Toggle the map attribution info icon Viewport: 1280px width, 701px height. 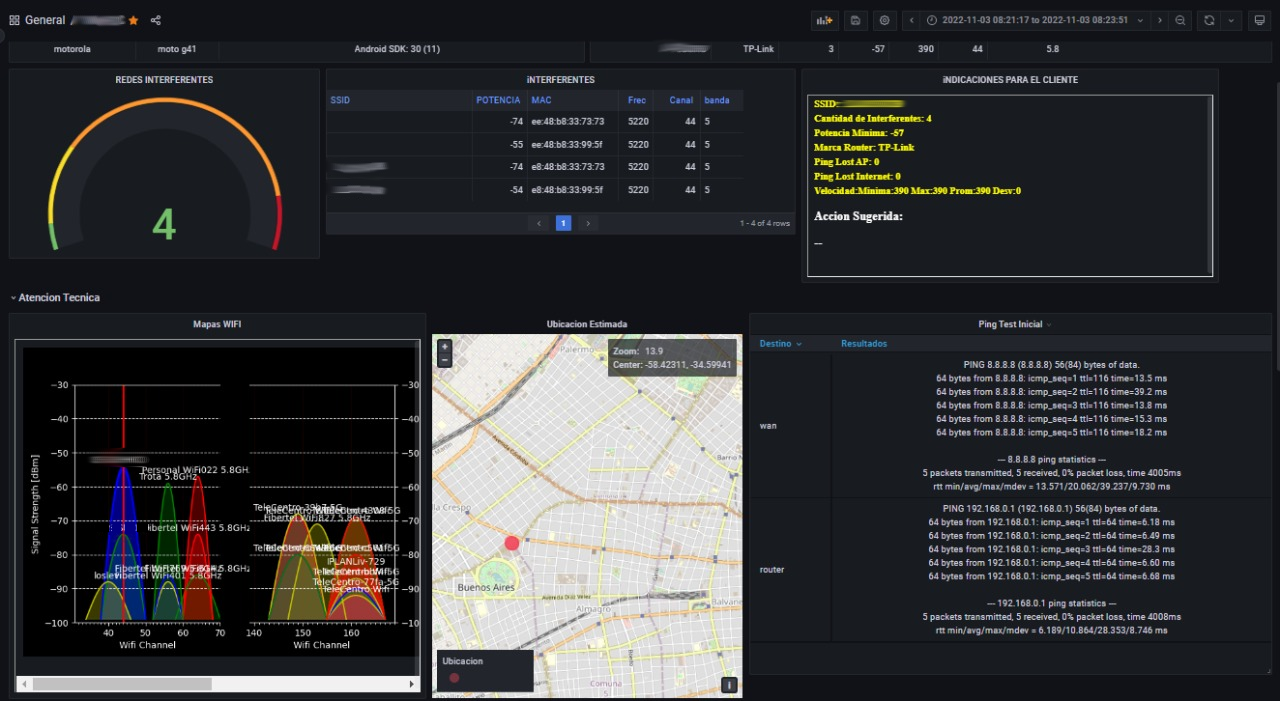point(729,684)
